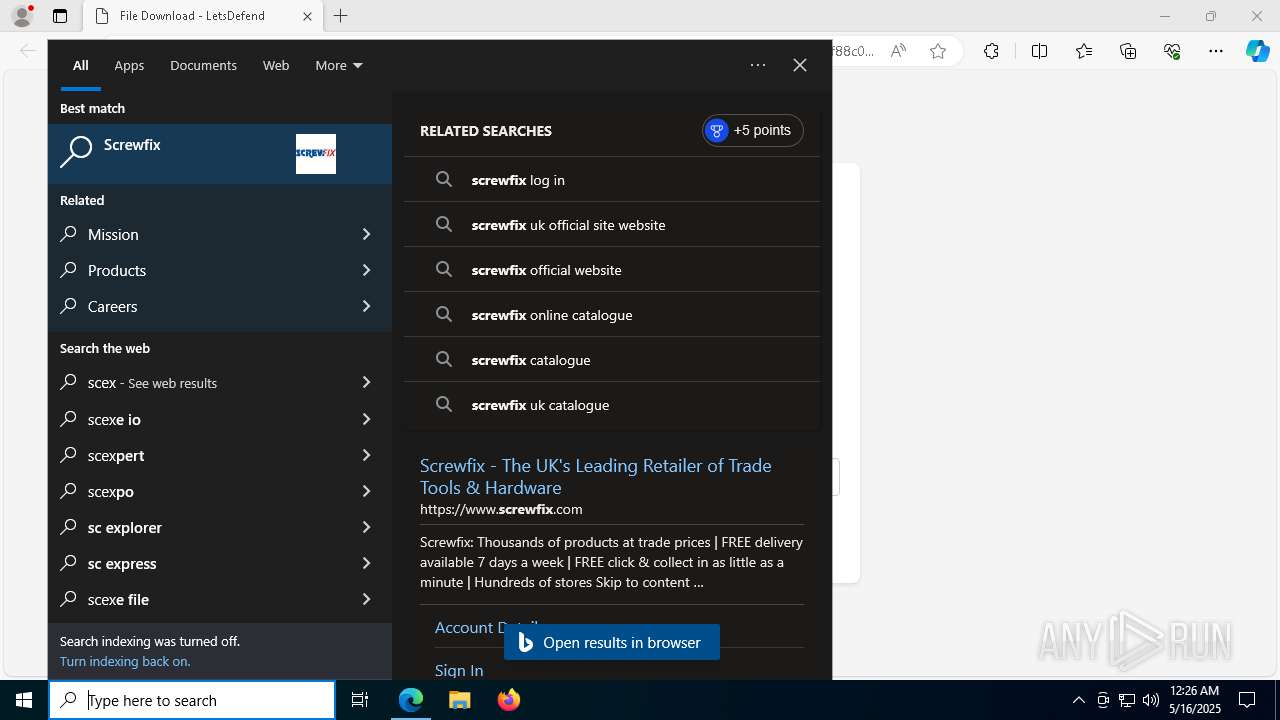1280x720 pixels.
Task: Open the Start menu Windows icon
Action: pos(24,700)
